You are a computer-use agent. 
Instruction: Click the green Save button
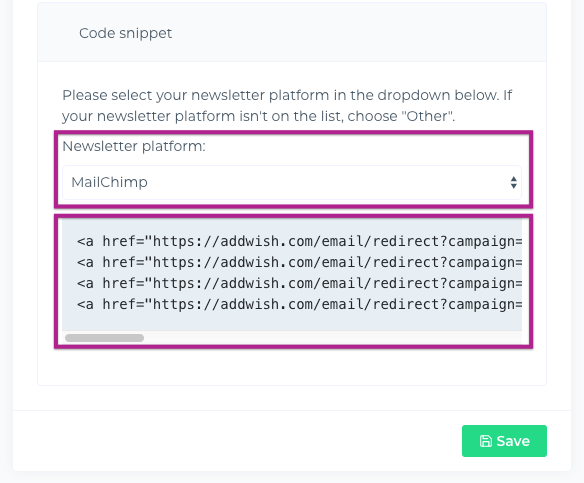tap(504, 441)
